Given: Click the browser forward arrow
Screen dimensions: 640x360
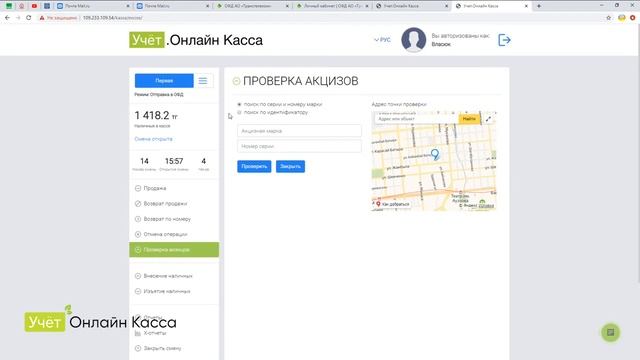Looking at the screenshot, I should pyautogui.click(x=18, y=18).
